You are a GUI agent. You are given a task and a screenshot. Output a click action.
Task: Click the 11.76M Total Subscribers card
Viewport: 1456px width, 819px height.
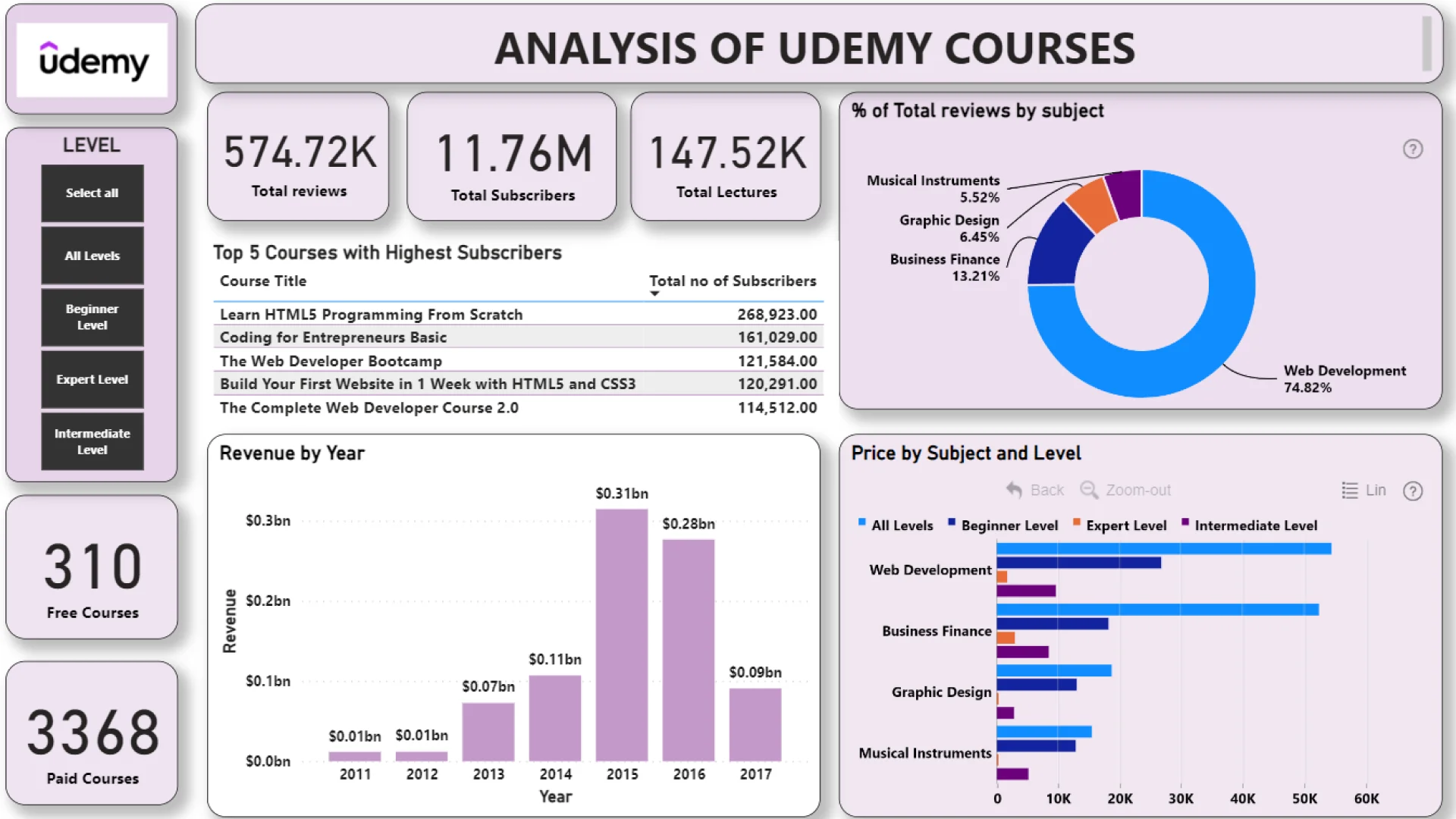tap(512, 157)
